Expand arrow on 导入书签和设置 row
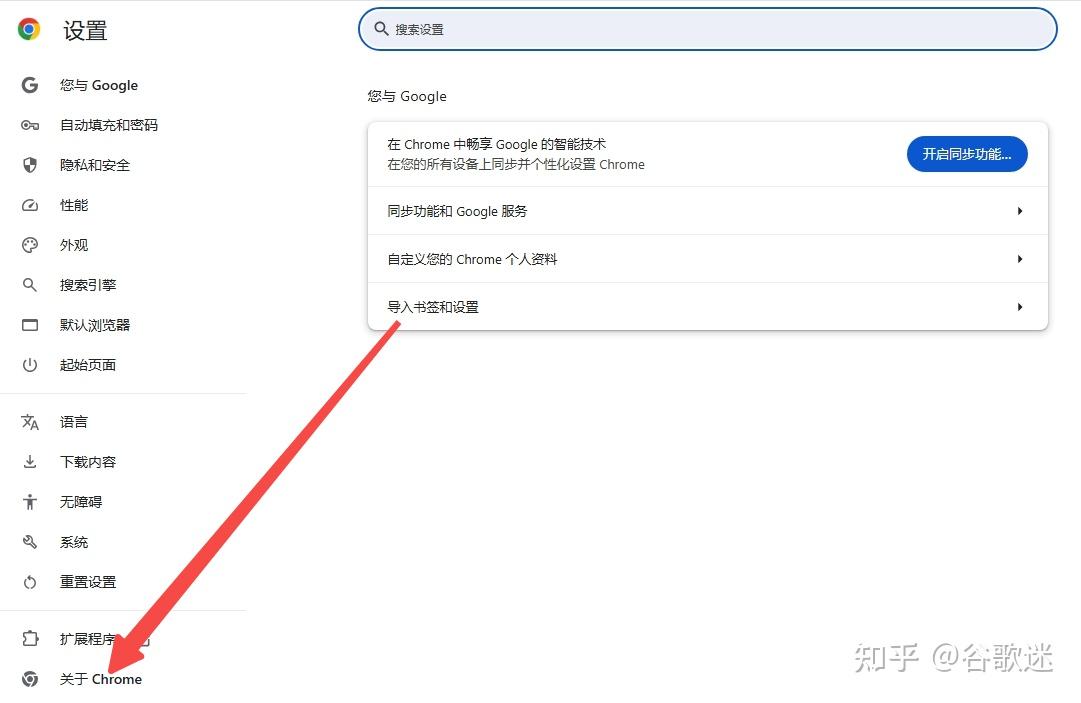 (x=1020, y=307)
